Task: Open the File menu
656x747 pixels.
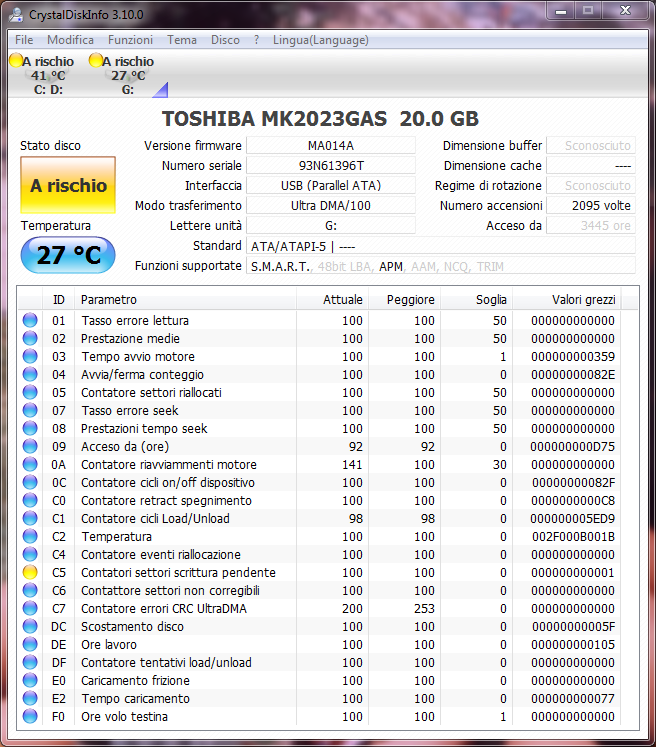Action: tap(24, 40)
